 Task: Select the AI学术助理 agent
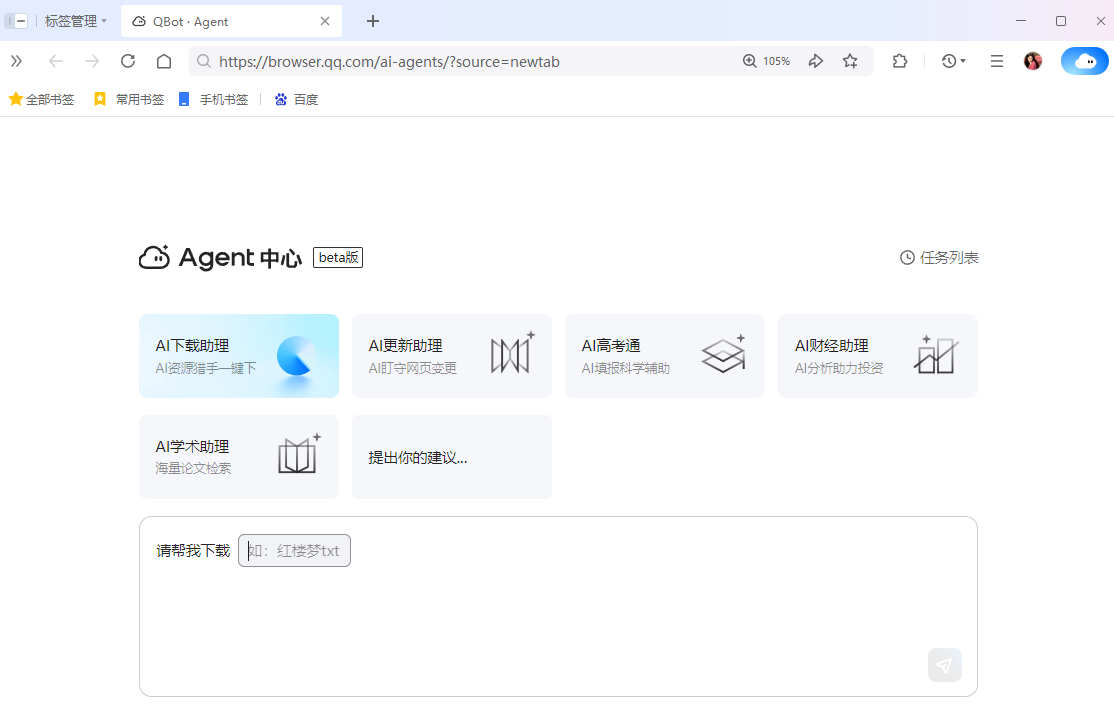tap(239, 456)
